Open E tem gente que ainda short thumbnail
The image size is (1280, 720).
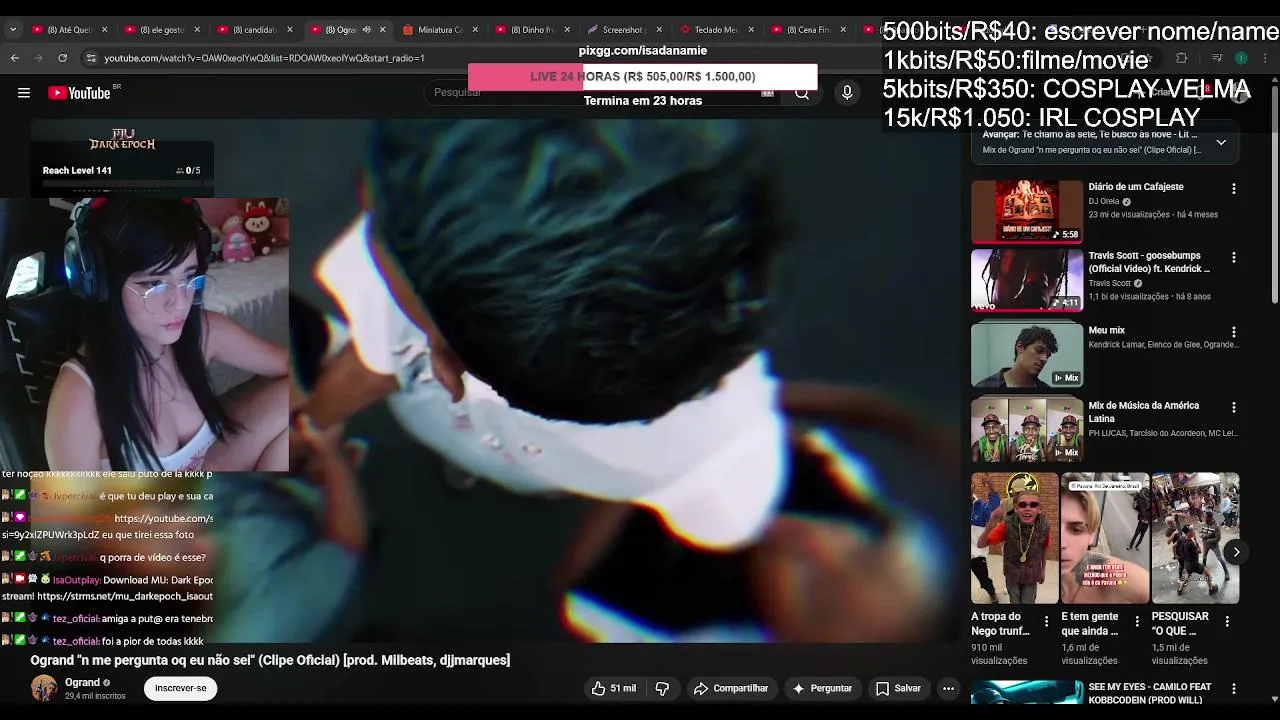[x=1105, y=538]
